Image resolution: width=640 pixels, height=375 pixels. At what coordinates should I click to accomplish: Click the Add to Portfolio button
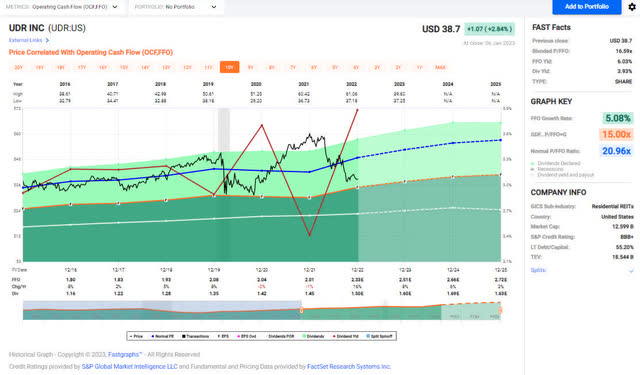(x=587, y=7)
